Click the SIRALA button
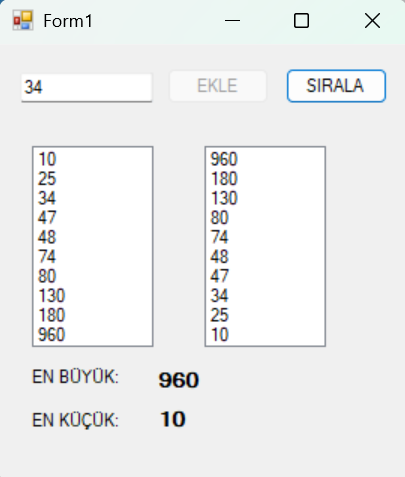The height and width of the screenshot is (477, 405). point(336,86)
